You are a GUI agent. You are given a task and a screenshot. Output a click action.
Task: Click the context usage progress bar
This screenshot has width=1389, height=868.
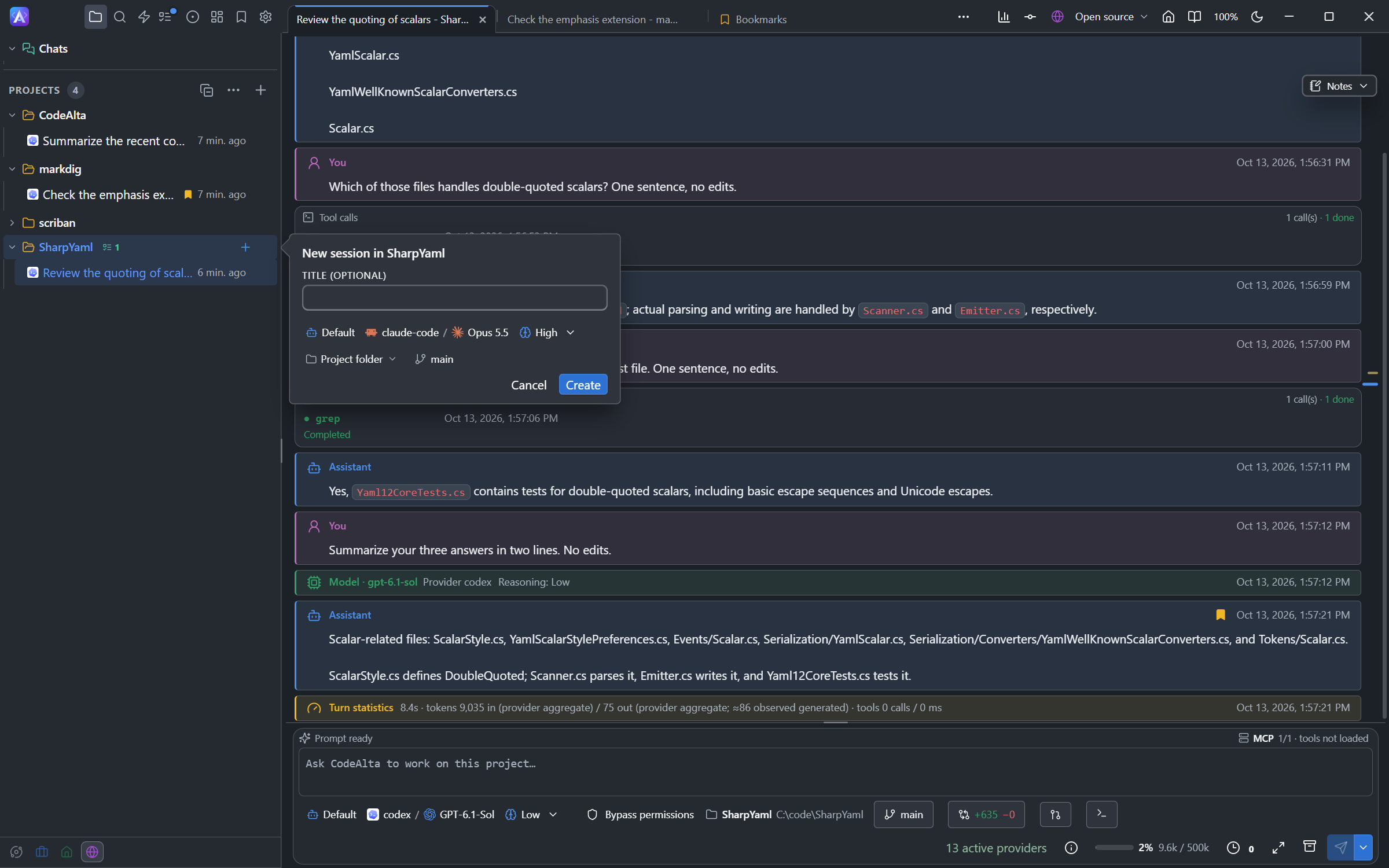pos(1114,848)
